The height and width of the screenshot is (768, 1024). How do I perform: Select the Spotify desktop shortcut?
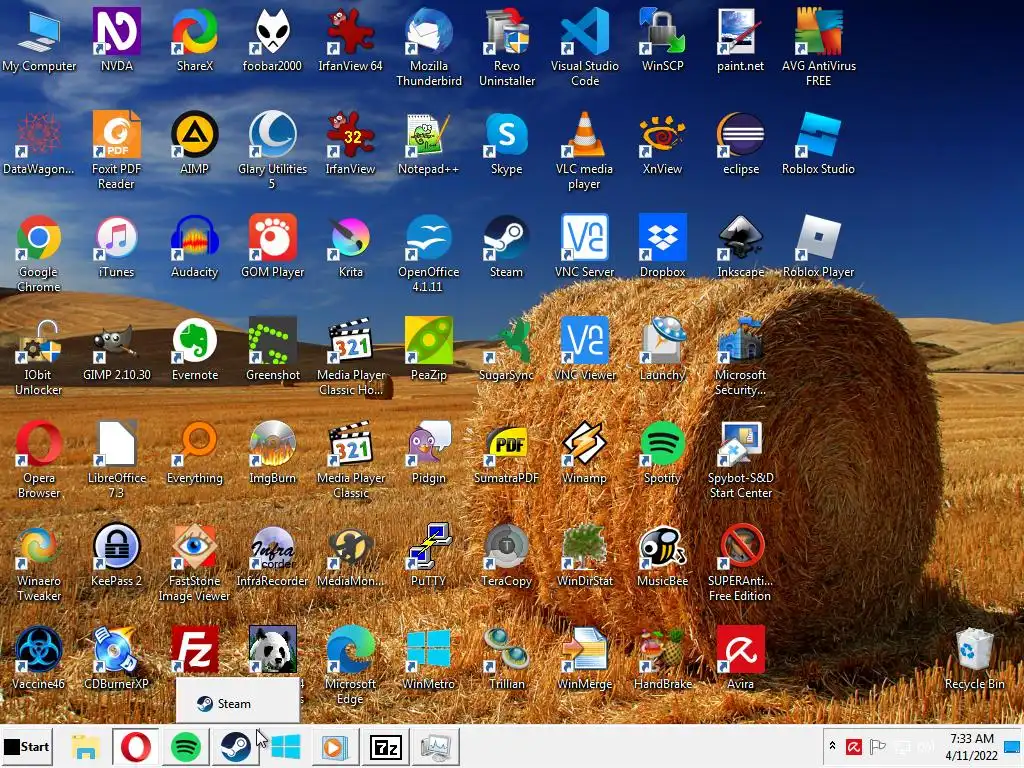click(662, 452)
